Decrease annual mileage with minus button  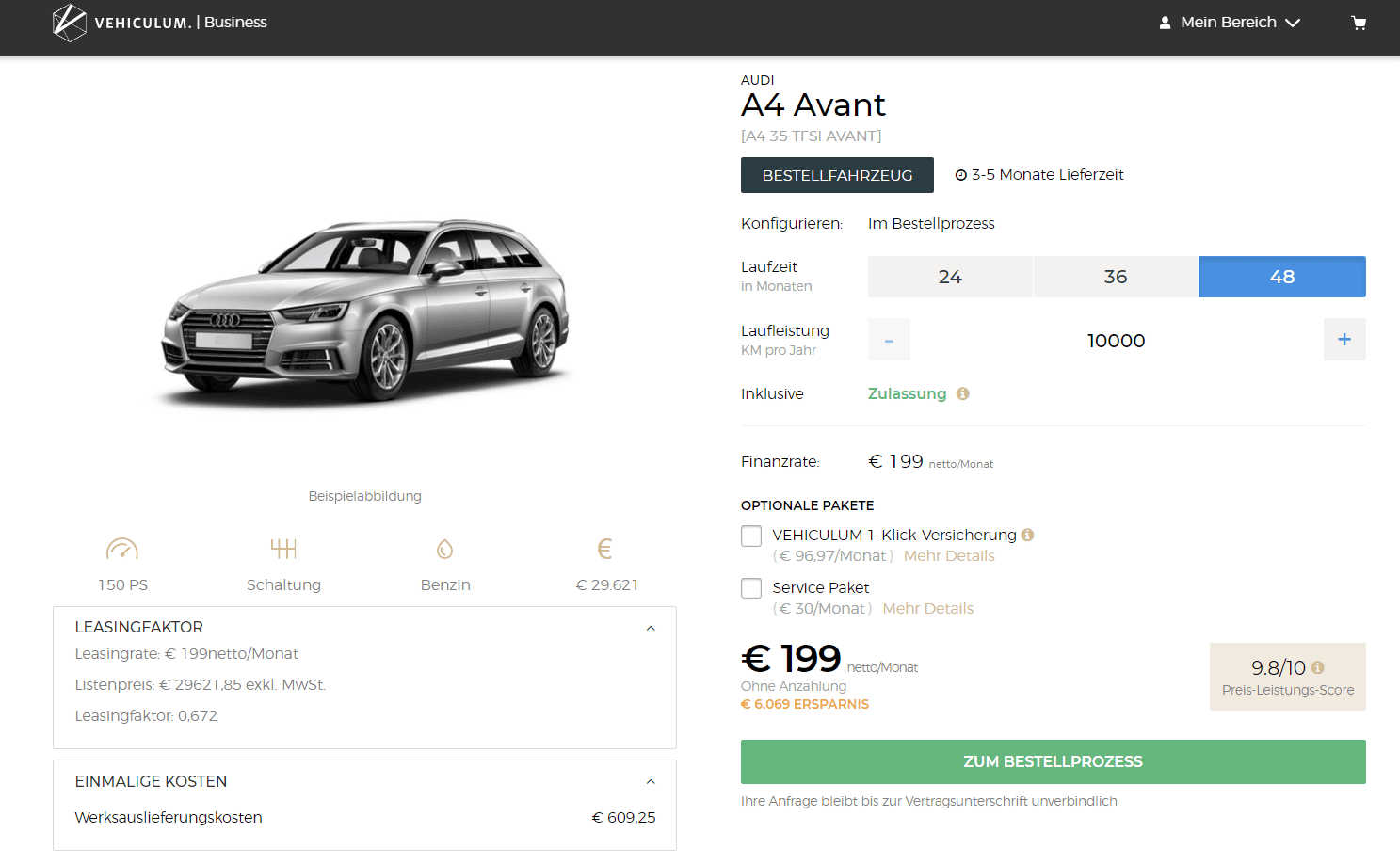pos(889,340)
